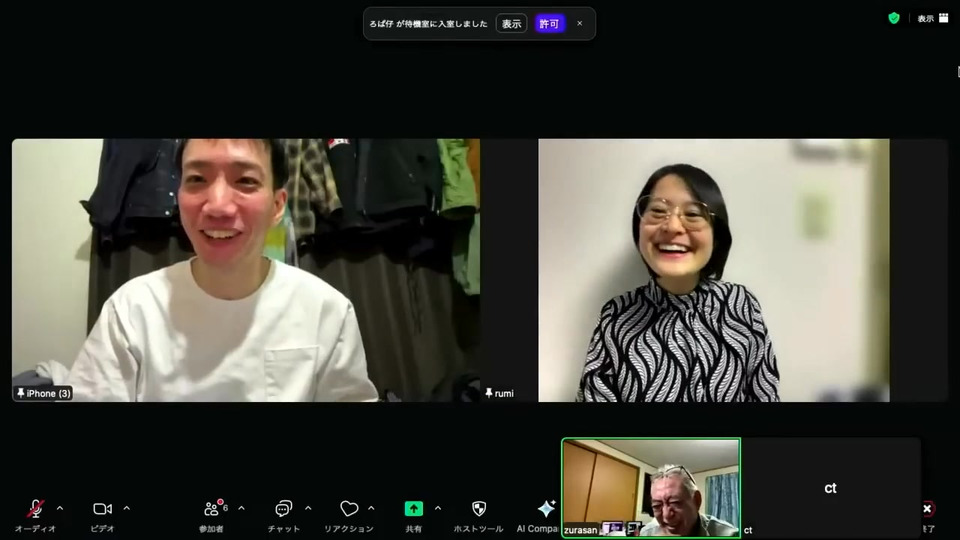Open the view layout (表示) menu

933,18
